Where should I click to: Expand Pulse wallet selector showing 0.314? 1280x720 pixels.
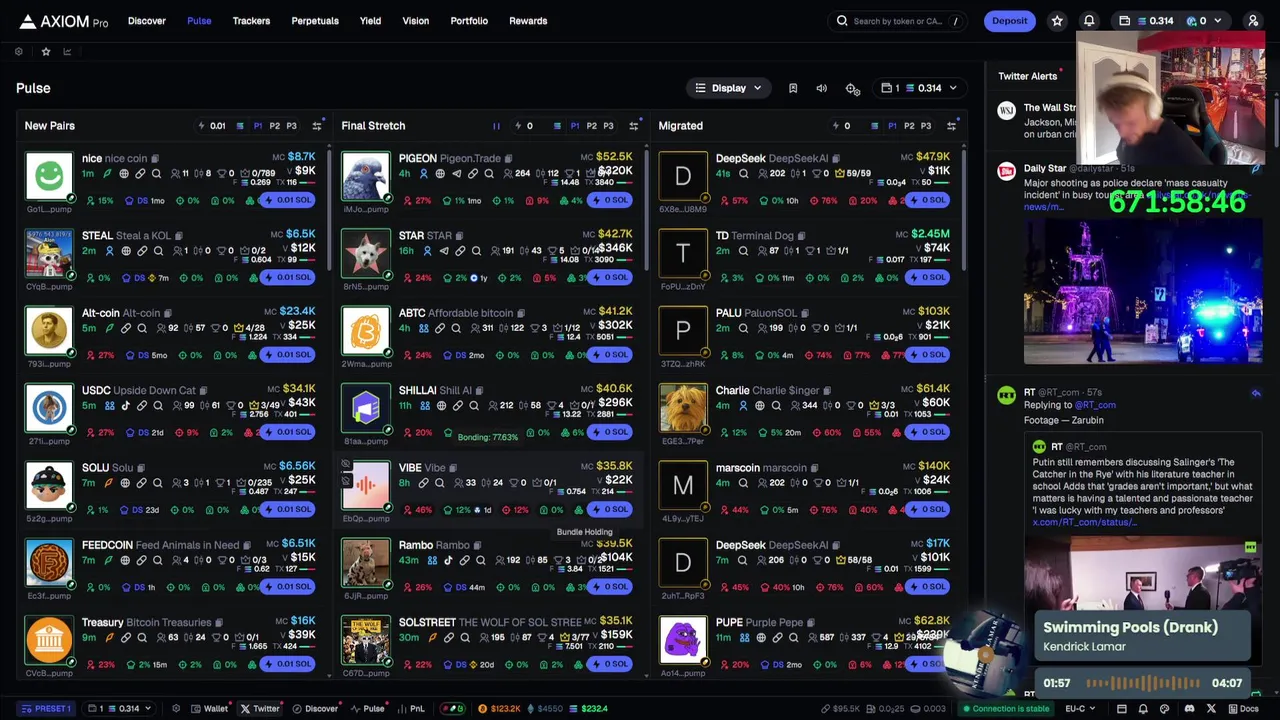click(x=920, y=88)
